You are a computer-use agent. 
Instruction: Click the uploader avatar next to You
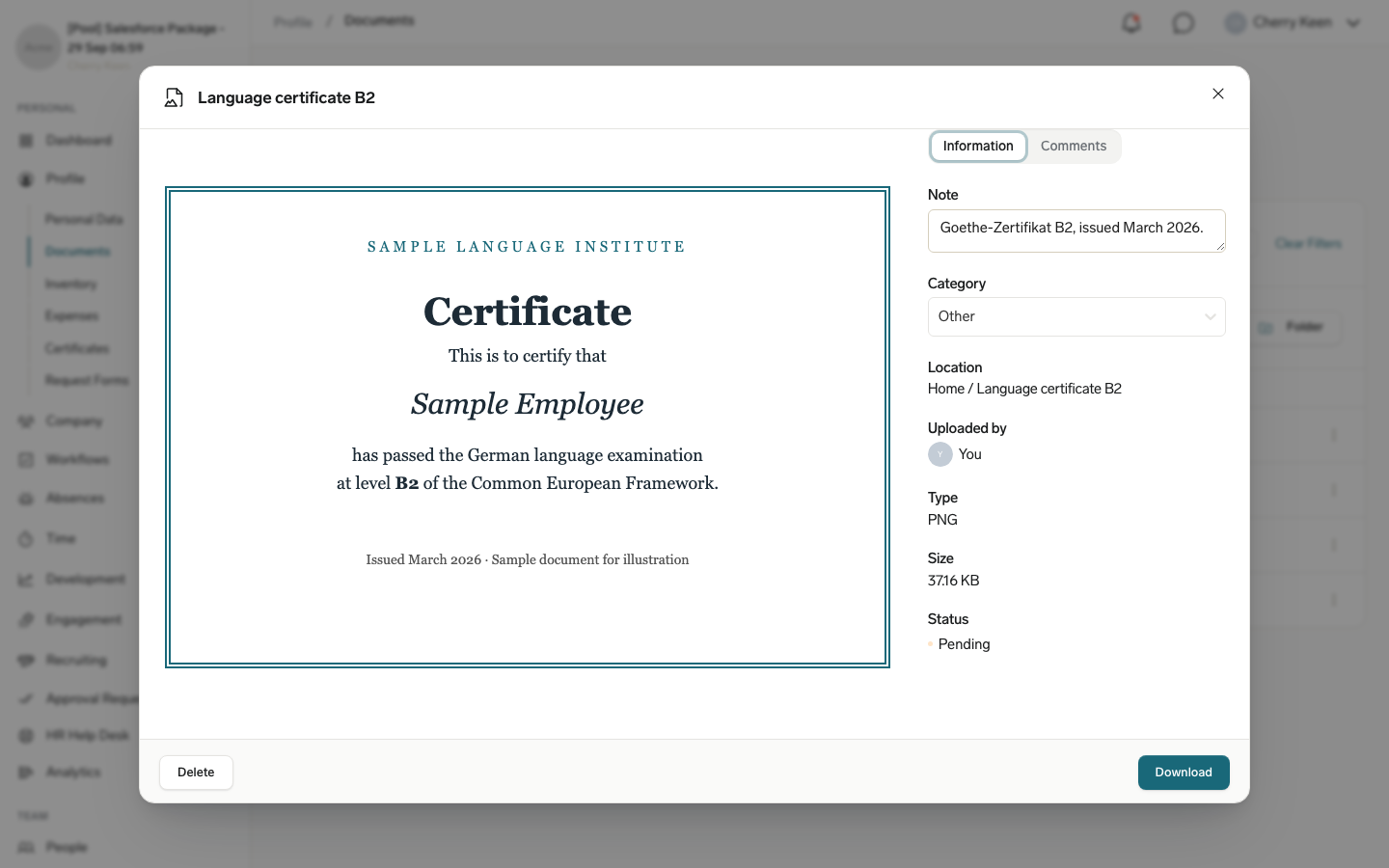[x=940, y=454]
